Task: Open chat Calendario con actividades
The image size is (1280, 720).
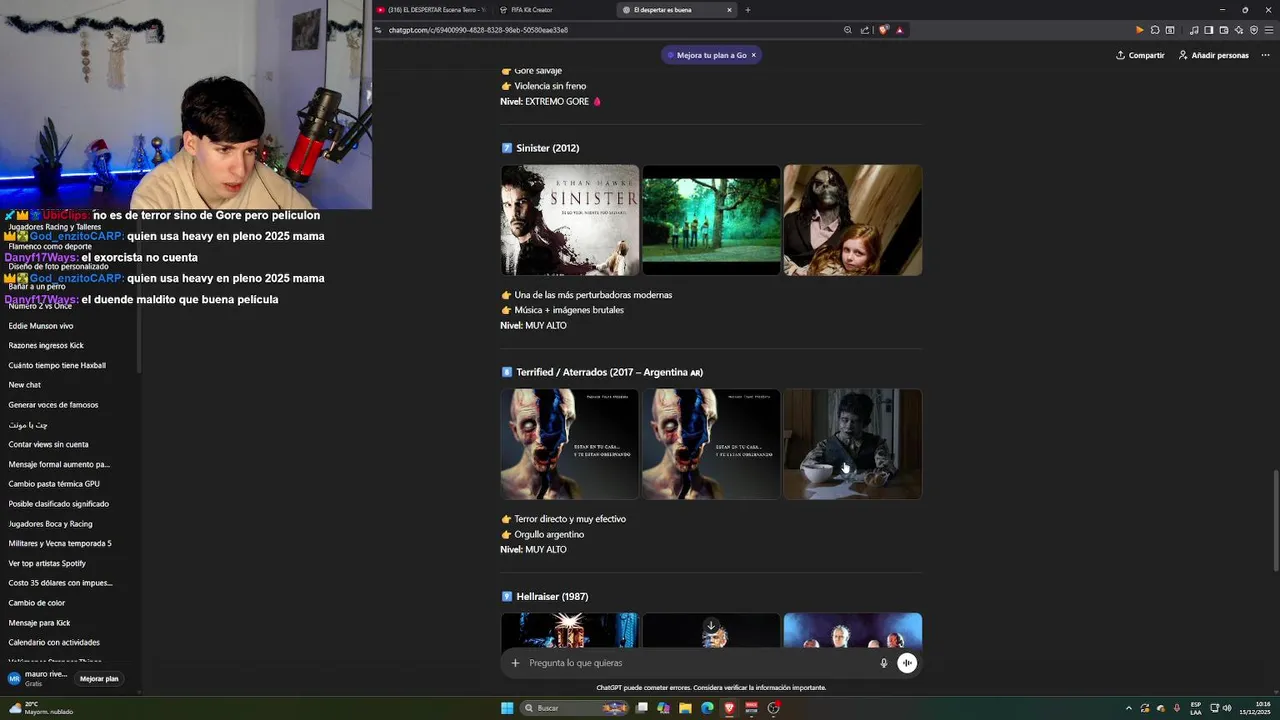Action: click(54, 642)
